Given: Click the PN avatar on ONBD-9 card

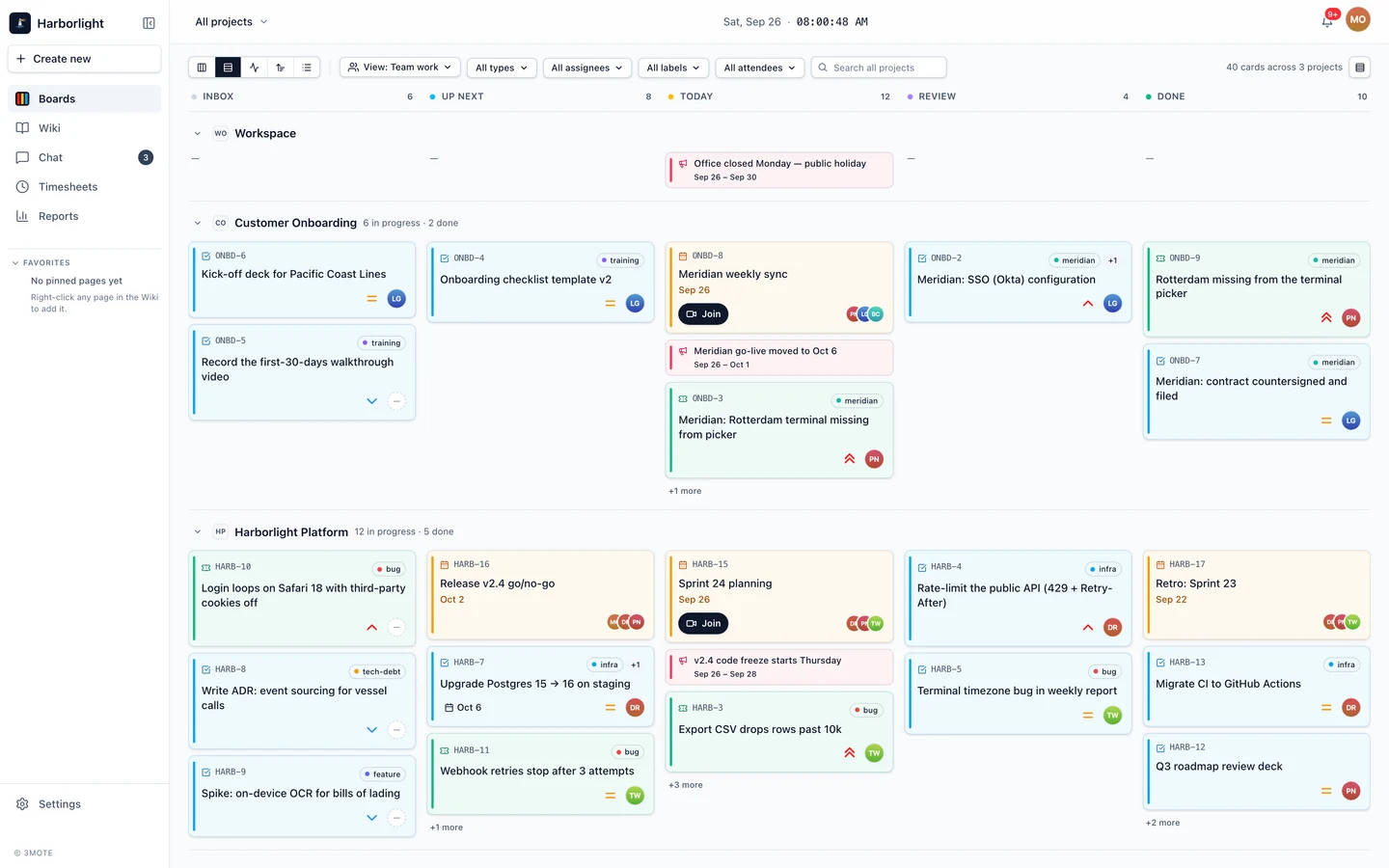Looking at the screenshot, I should (x=1351, y=317).
